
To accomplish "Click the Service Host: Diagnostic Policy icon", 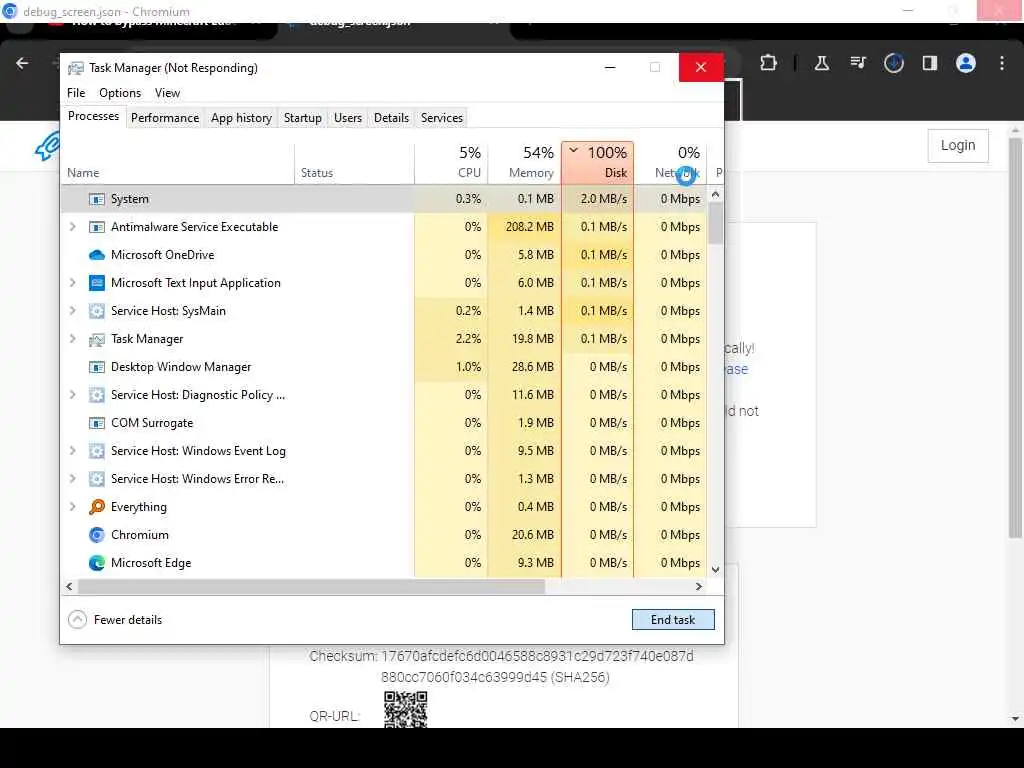I will (97, 395).
